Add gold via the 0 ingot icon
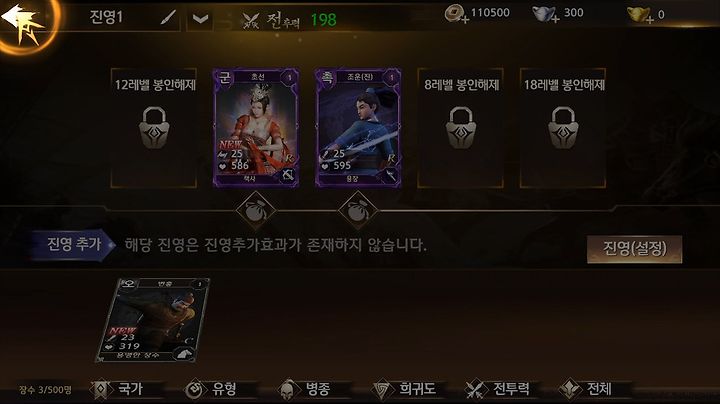This screenshot has width=720, height=404. pos(641,15)
